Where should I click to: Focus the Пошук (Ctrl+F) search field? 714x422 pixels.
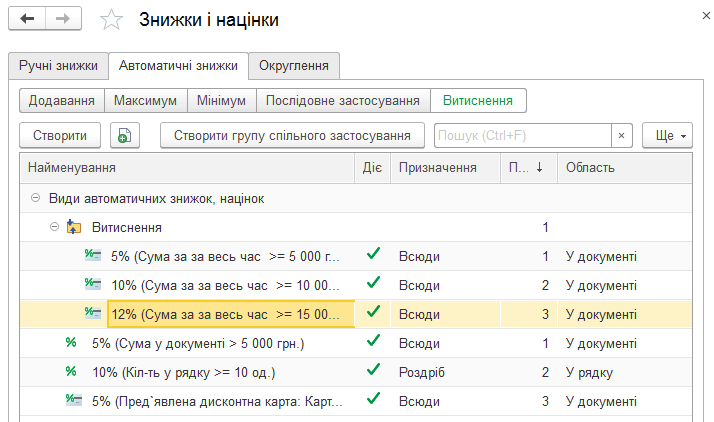pos(523,136)
